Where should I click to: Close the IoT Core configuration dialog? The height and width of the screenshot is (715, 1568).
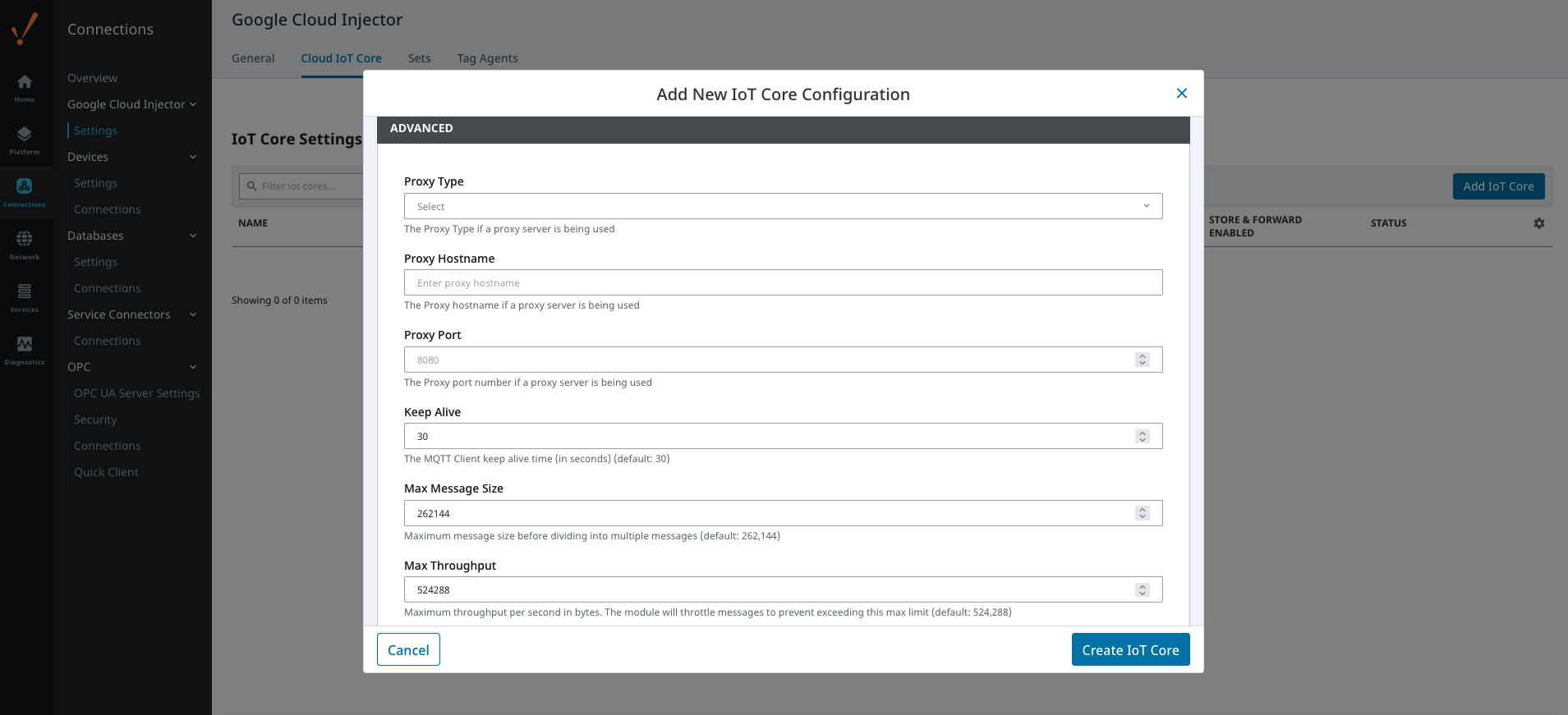pos(1181,94)
